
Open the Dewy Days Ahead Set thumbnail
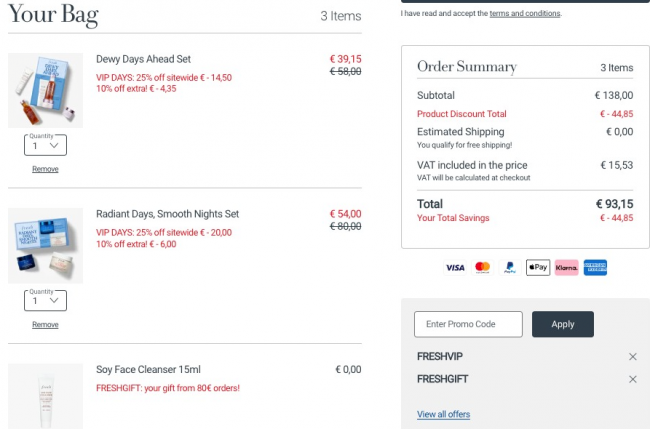coord(46,90)
